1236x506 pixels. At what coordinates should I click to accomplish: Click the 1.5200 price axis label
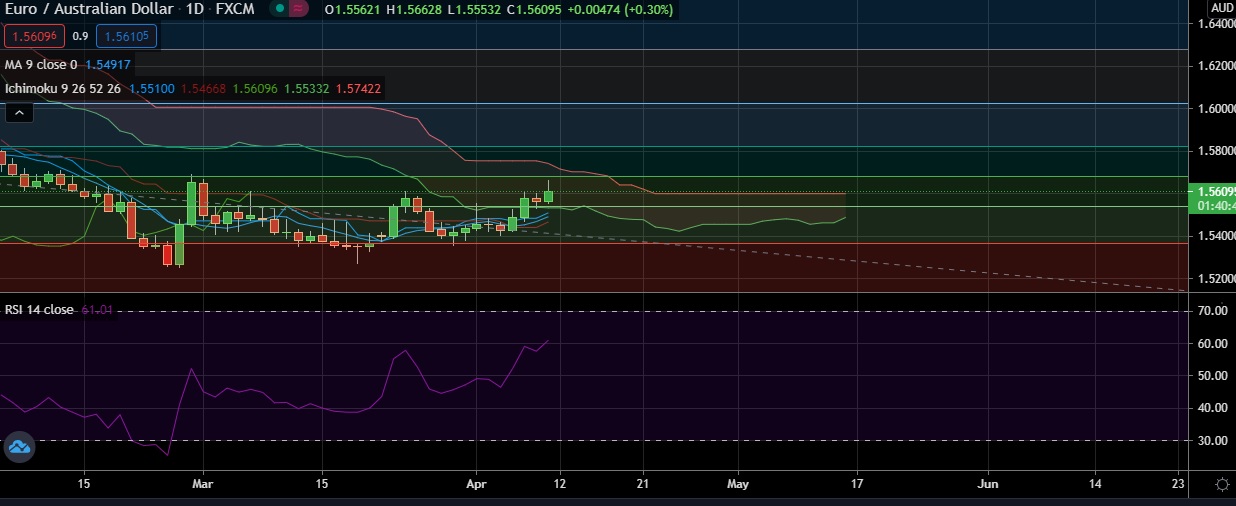(x=1216, y=278)
